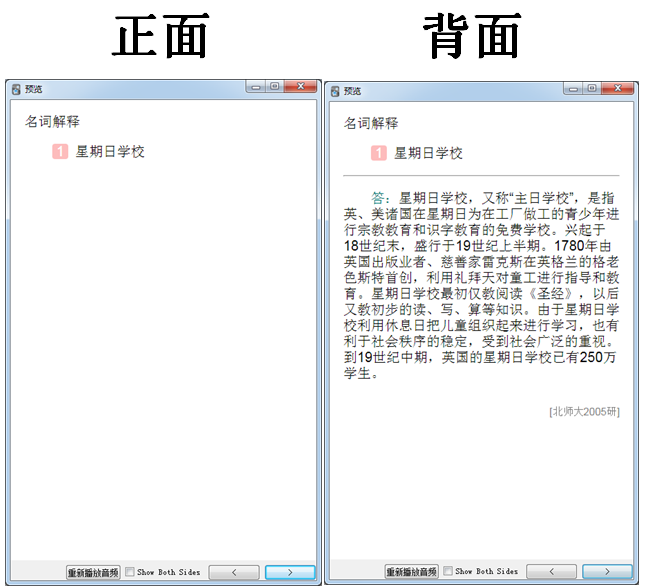The image size is (646, 587).
Task: Go to previous card in right preview window
Action: click(x=552, y=571)
